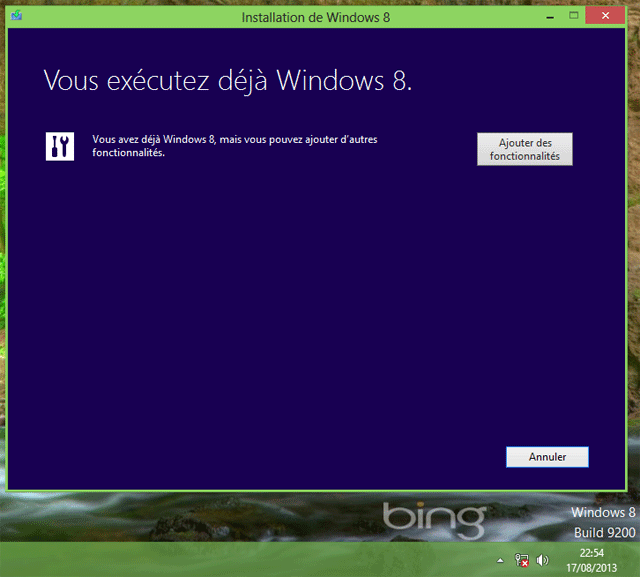Click the tools icon beside the message
Viewport: 640px width, 577px height.
pos(60,146)
